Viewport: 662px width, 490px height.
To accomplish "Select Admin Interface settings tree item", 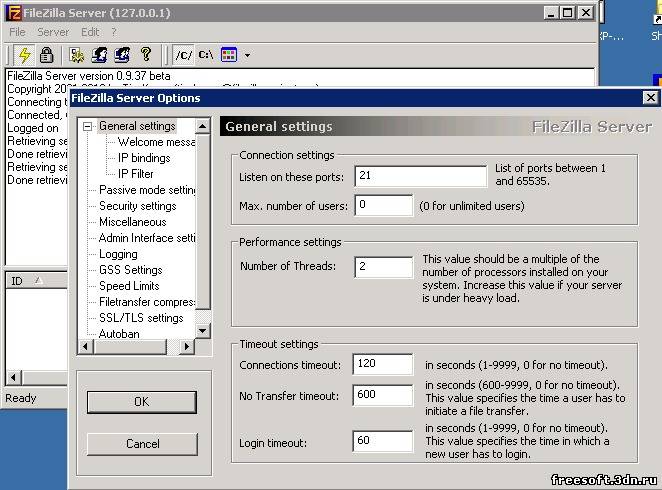I will 147,238.
